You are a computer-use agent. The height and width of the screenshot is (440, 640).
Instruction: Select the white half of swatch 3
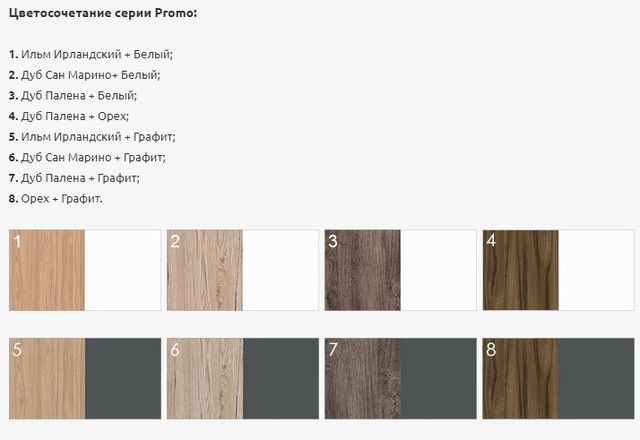(x=438, y=270)
